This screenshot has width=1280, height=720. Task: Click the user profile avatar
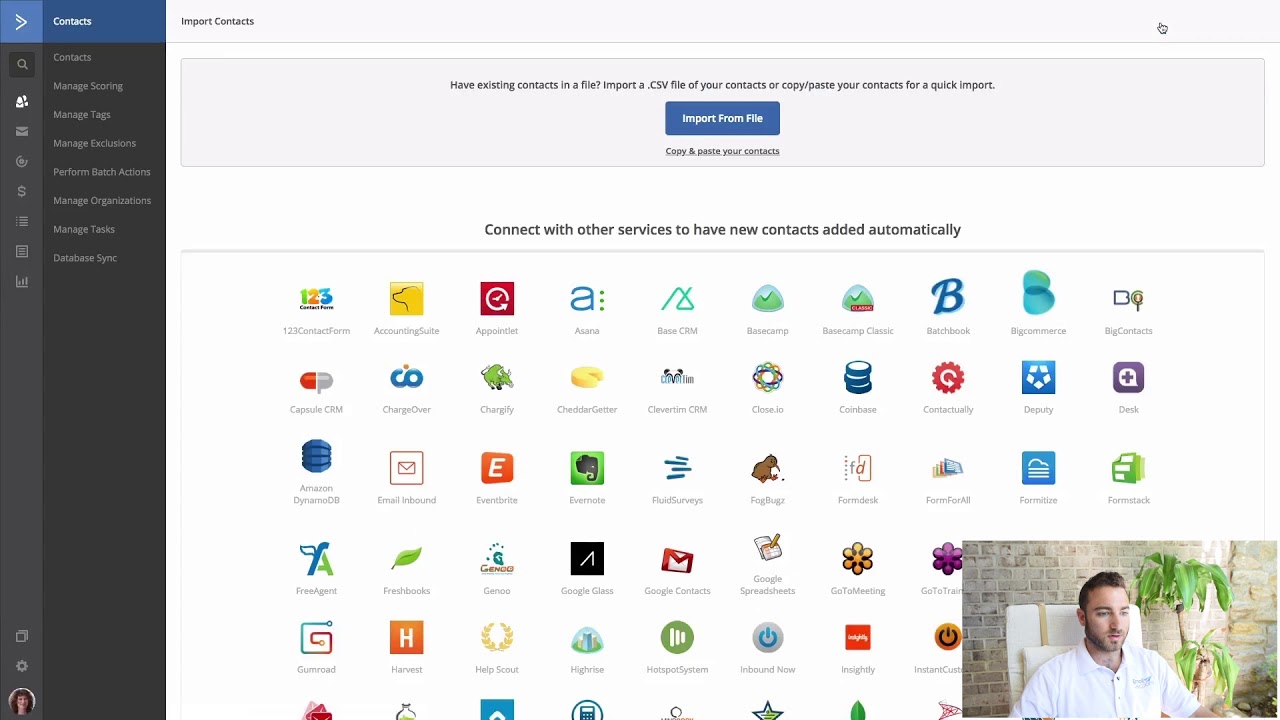tap(22, 701)
